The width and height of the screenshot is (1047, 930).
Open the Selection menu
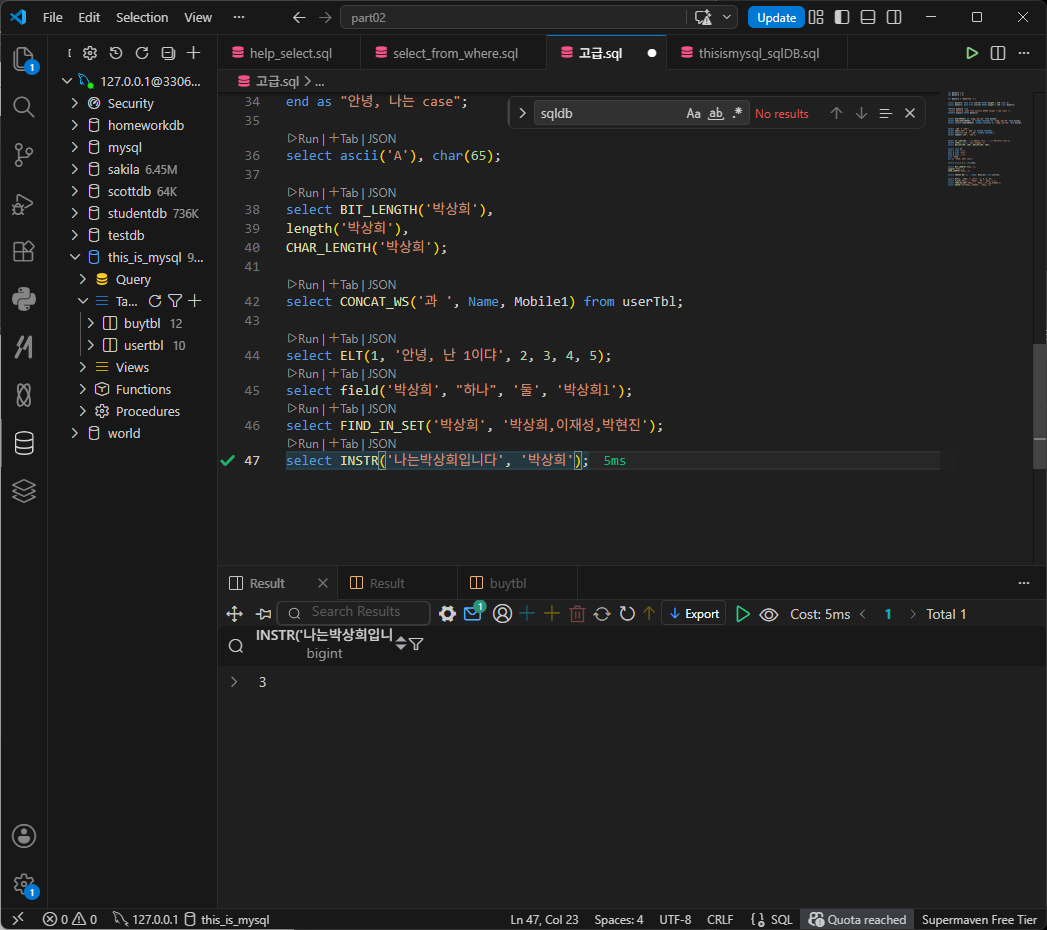(142, 17)
